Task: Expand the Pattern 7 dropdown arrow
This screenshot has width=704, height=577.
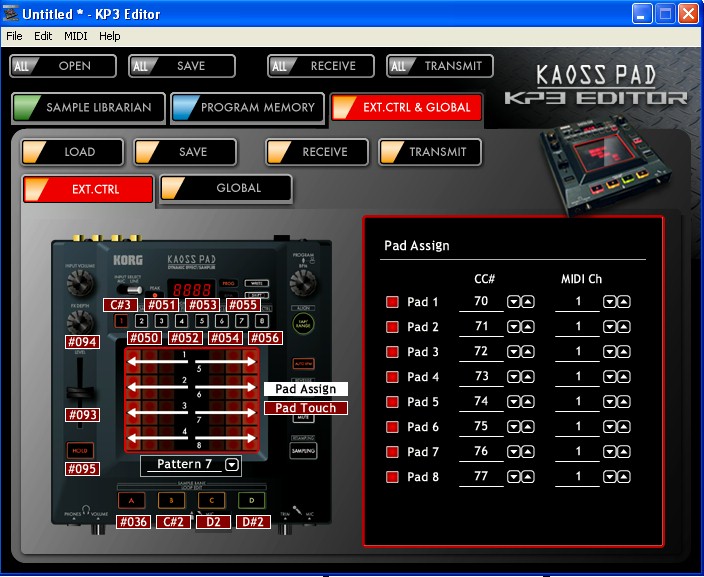Action: pyautogui.click(x=232, y=464)
